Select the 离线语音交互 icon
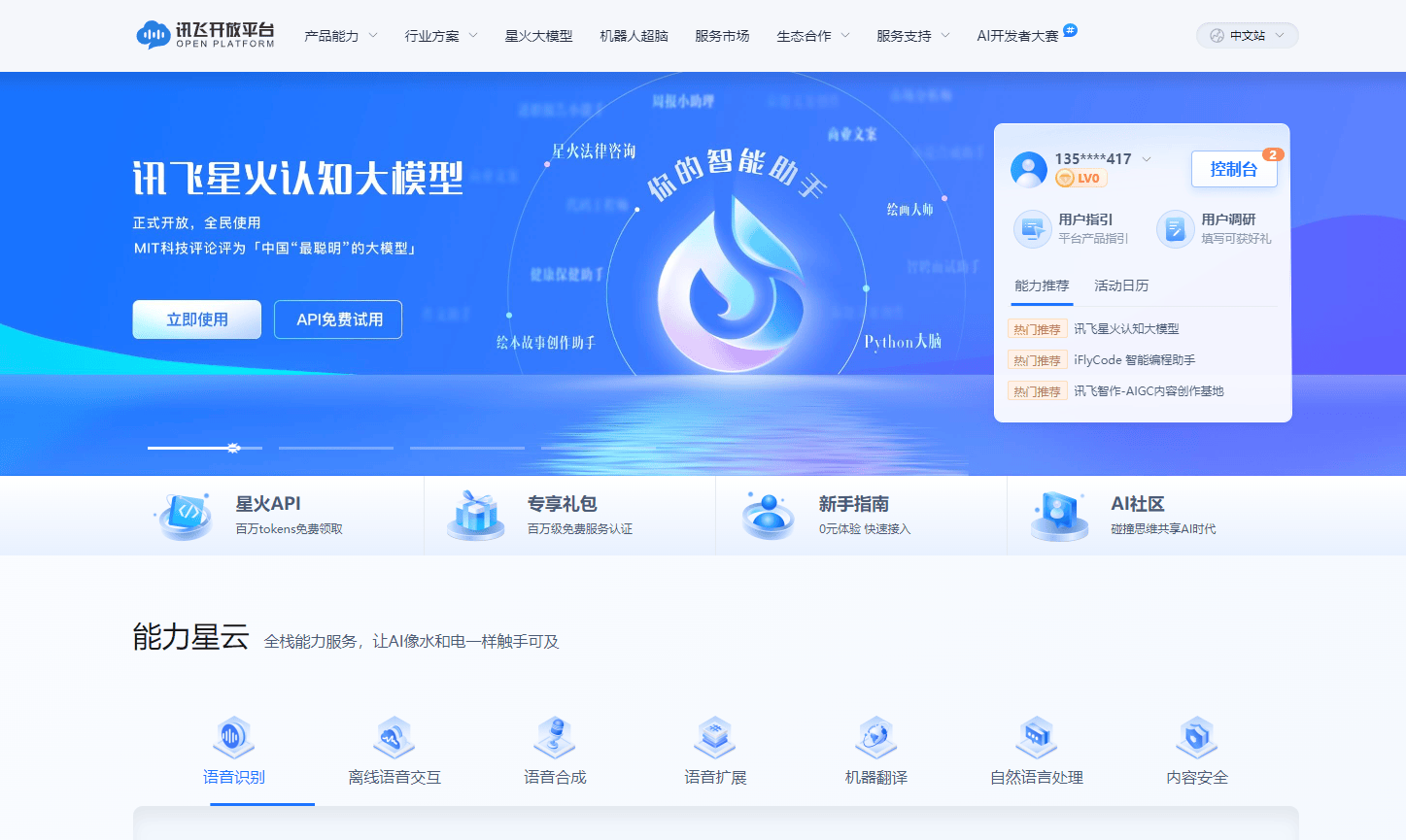Viewport: 1406px width, 840px height. pos(394,738)
